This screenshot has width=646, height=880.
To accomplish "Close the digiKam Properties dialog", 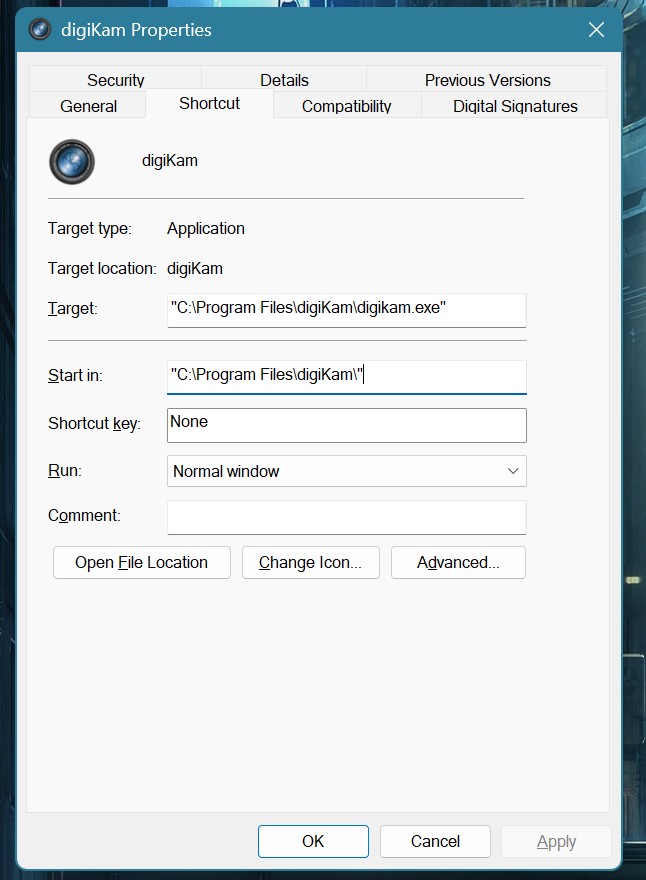I will pyautogui.click(x=596, y=30).
